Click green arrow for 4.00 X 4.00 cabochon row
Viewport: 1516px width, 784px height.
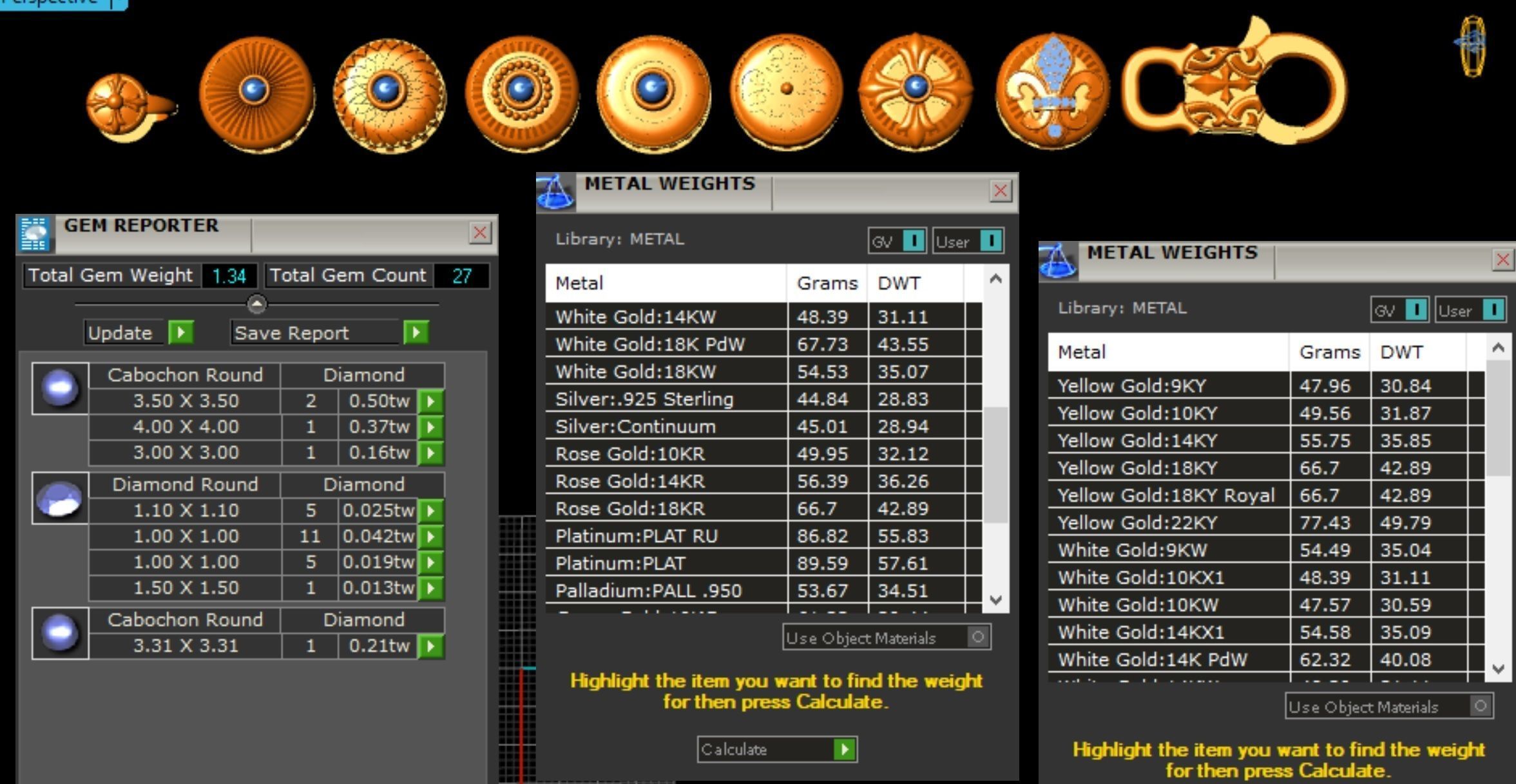[430, 427]
